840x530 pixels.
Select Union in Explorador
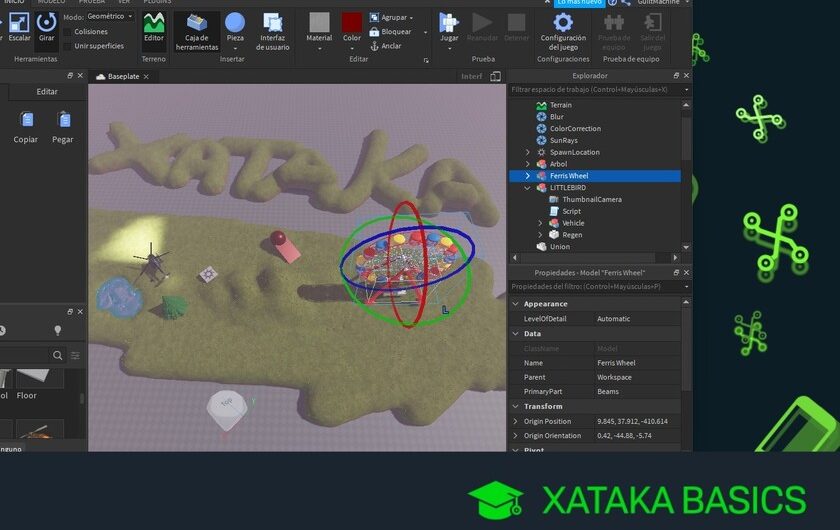pyautogui.click(x=560, y=247)
